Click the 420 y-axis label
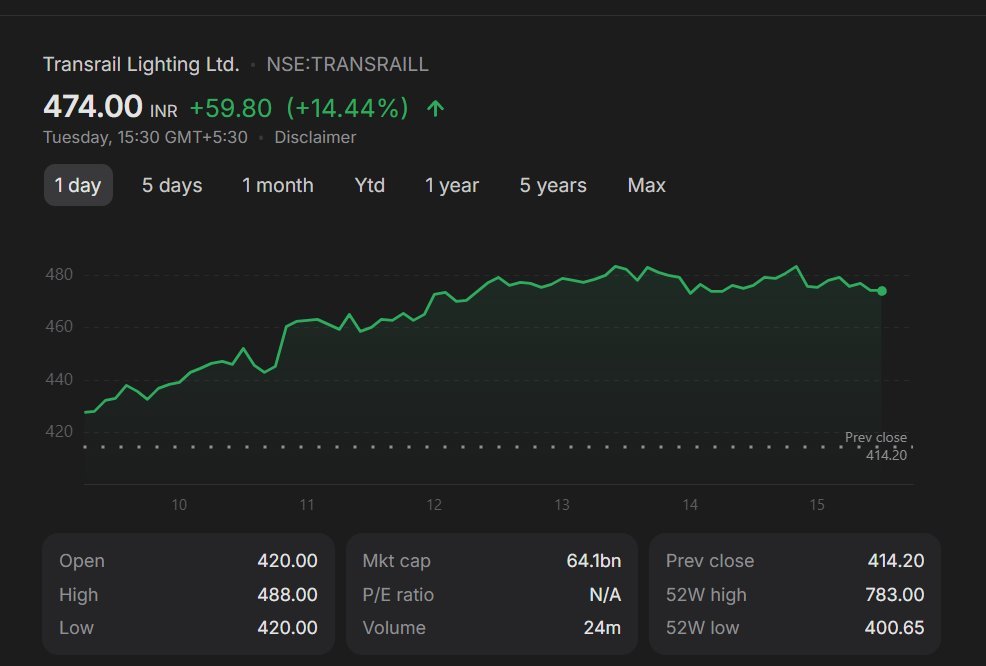Screen dimensions: 986x666 coord(59,431)
